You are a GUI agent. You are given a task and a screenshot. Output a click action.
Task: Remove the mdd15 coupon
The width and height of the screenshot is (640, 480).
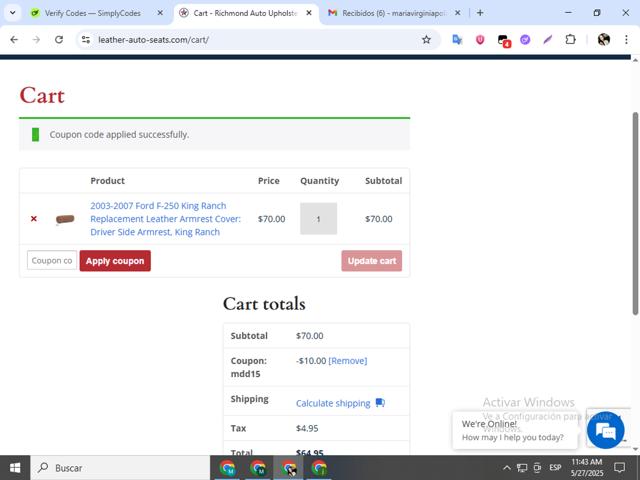[x=348, y=361]
